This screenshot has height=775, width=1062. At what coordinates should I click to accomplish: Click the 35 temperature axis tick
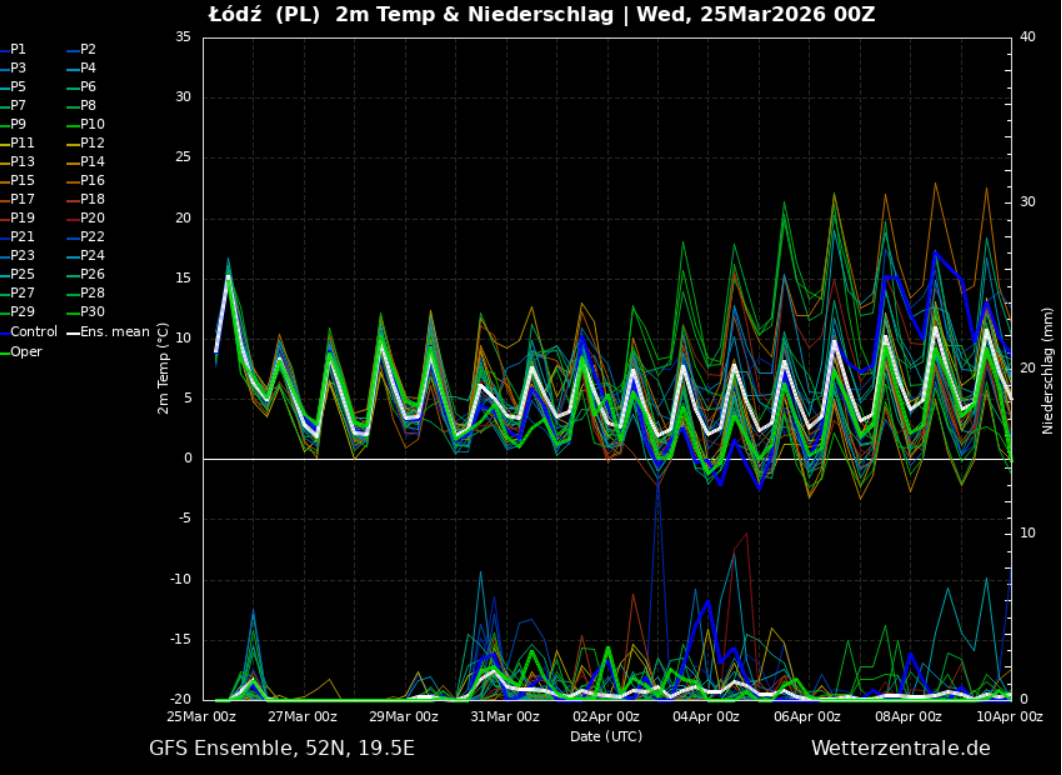point(183,36)
